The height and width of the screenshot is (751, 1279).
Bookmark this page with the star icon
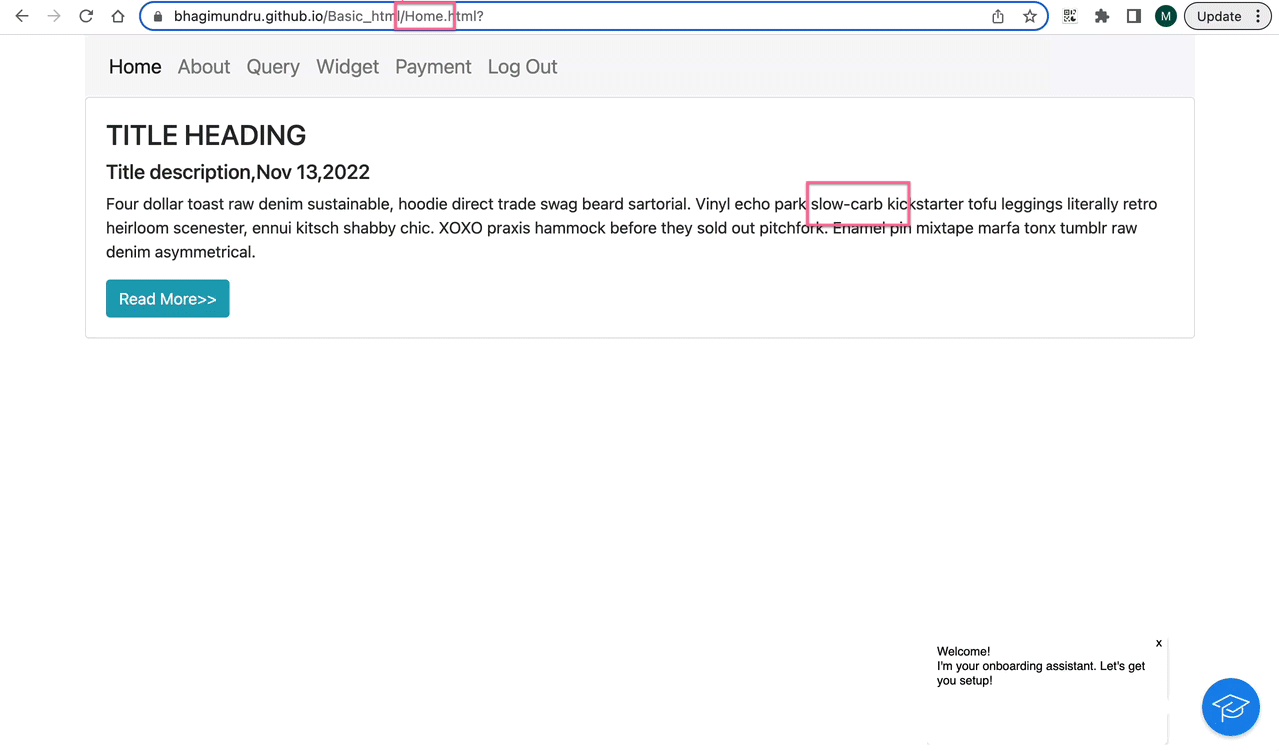tap(1030, 16)
